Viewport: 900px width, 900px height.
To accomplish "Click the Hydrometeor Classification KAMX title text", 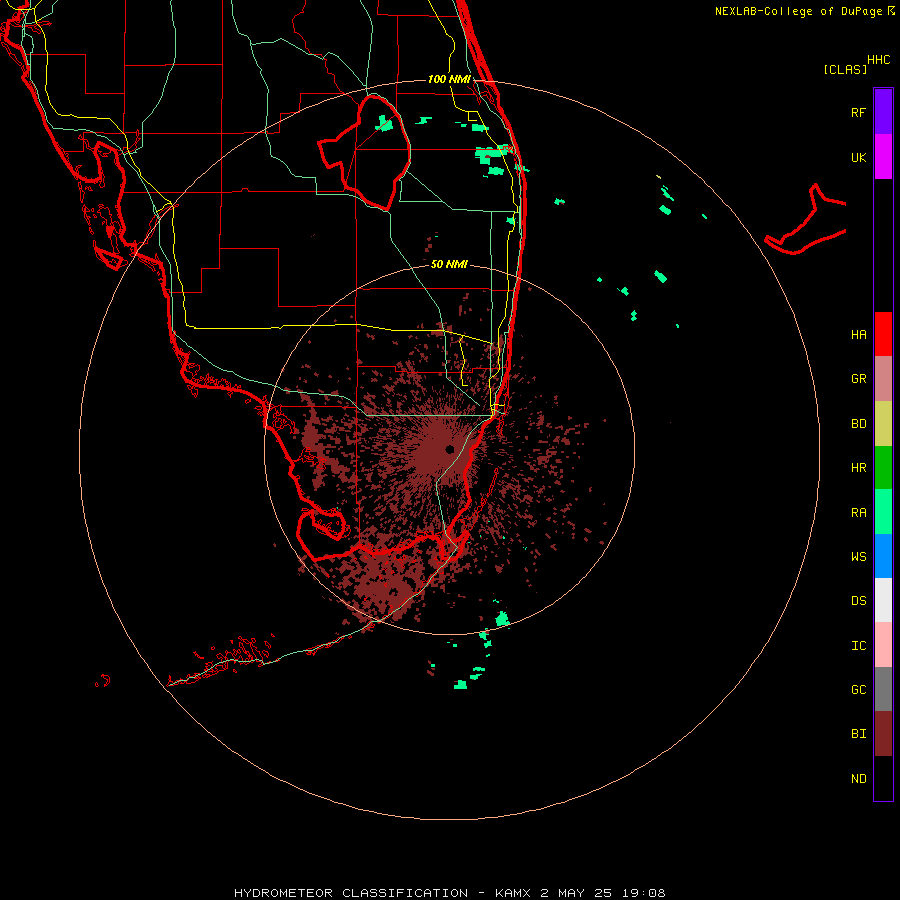I will pos(449,893).
